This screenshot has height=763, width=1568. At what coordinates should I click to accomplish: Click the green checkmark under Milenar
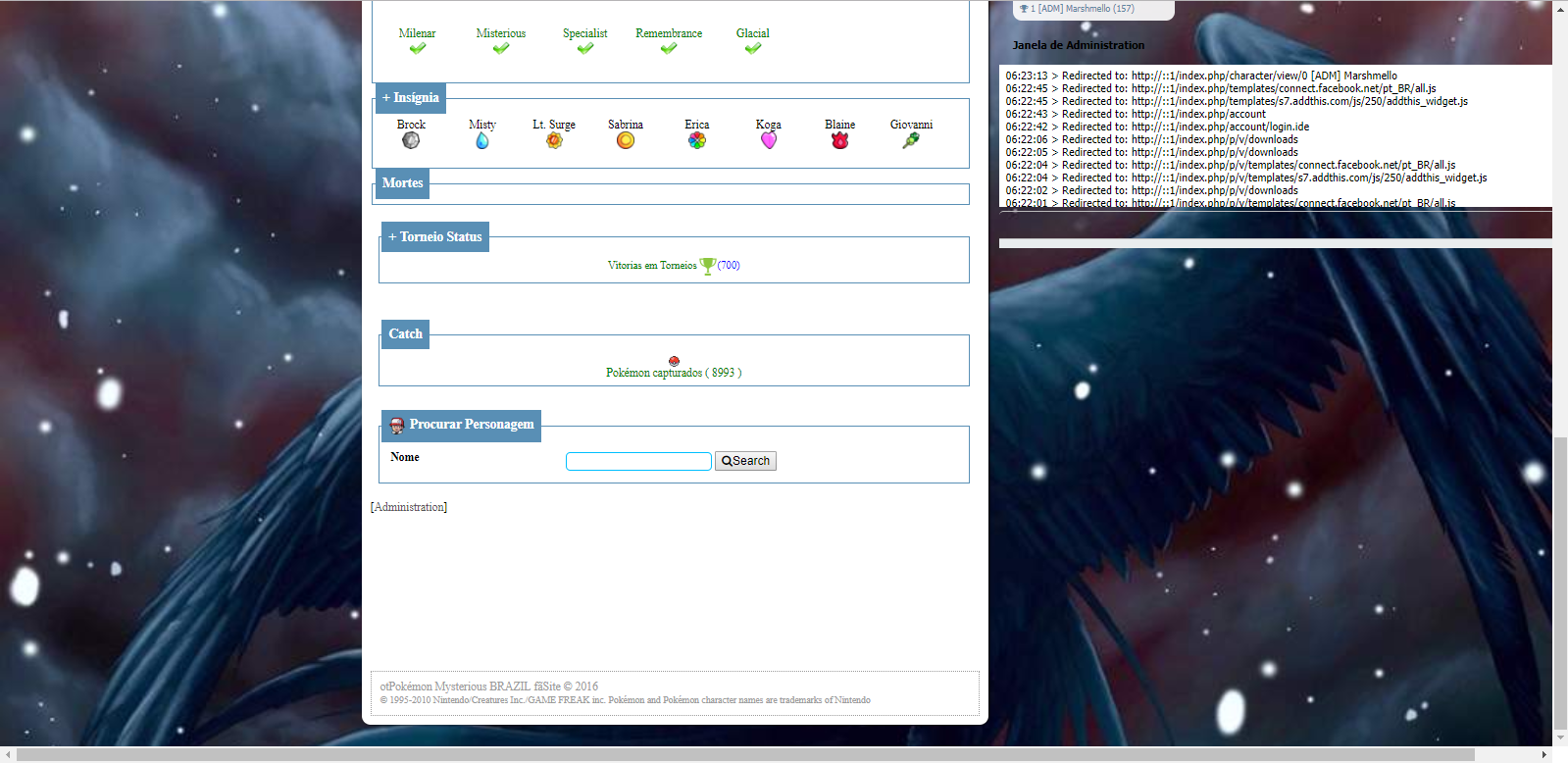tap(418, 48)
